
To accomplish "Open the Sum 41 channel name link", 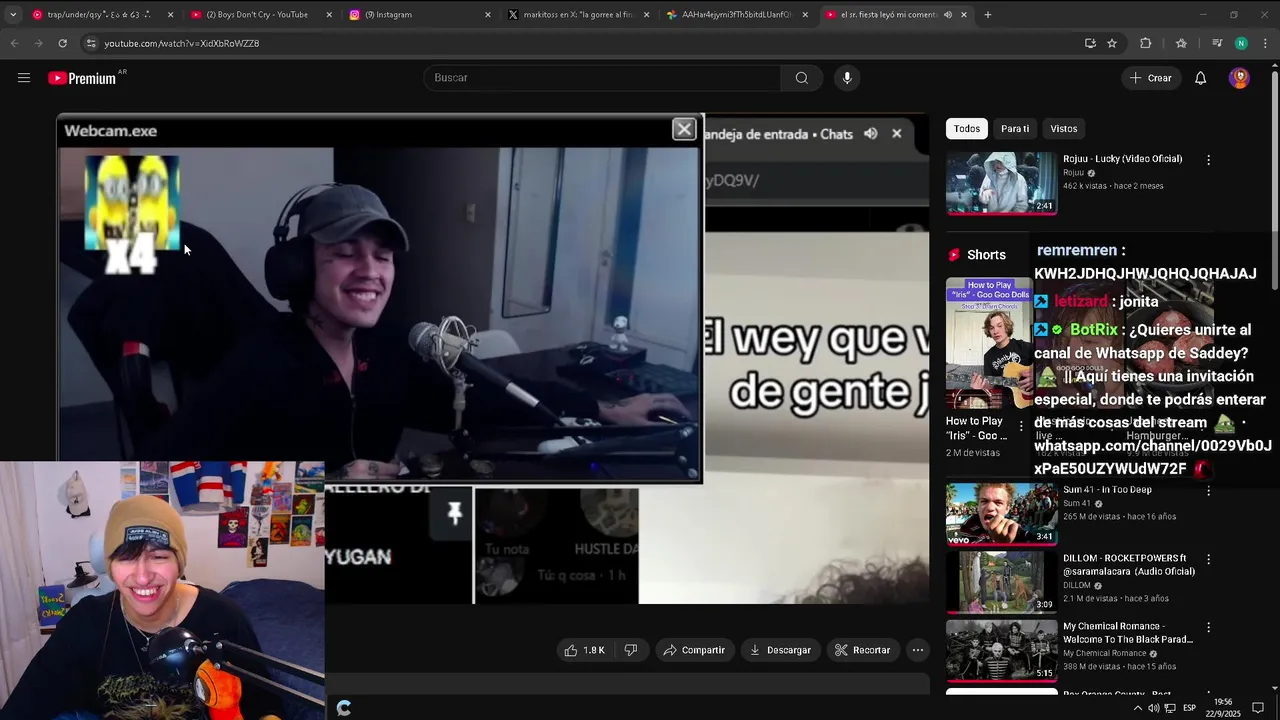I will pyautogui.click(x=1078, y=504).
